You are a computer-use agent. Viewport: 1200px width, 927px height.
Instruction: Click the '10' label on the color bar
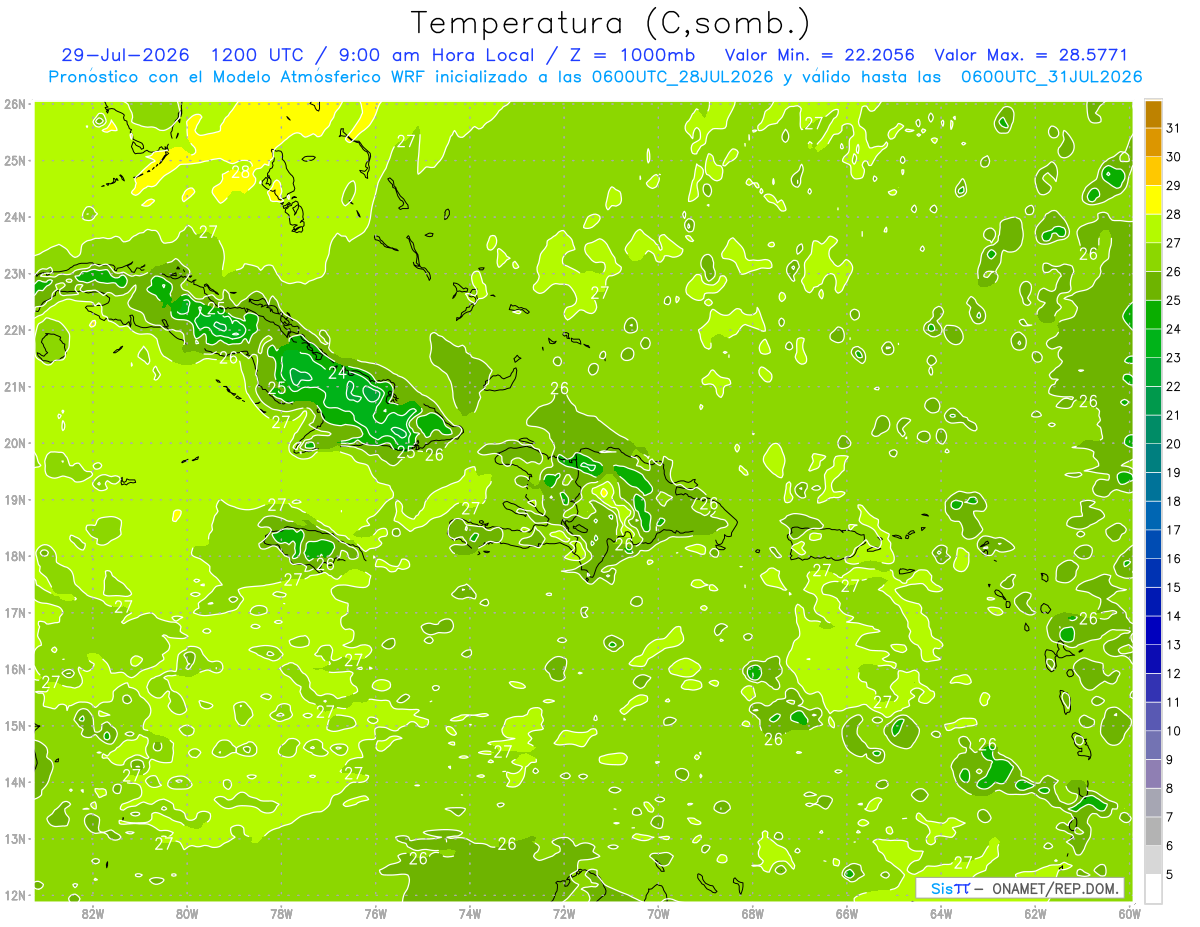coord(1173,731)
